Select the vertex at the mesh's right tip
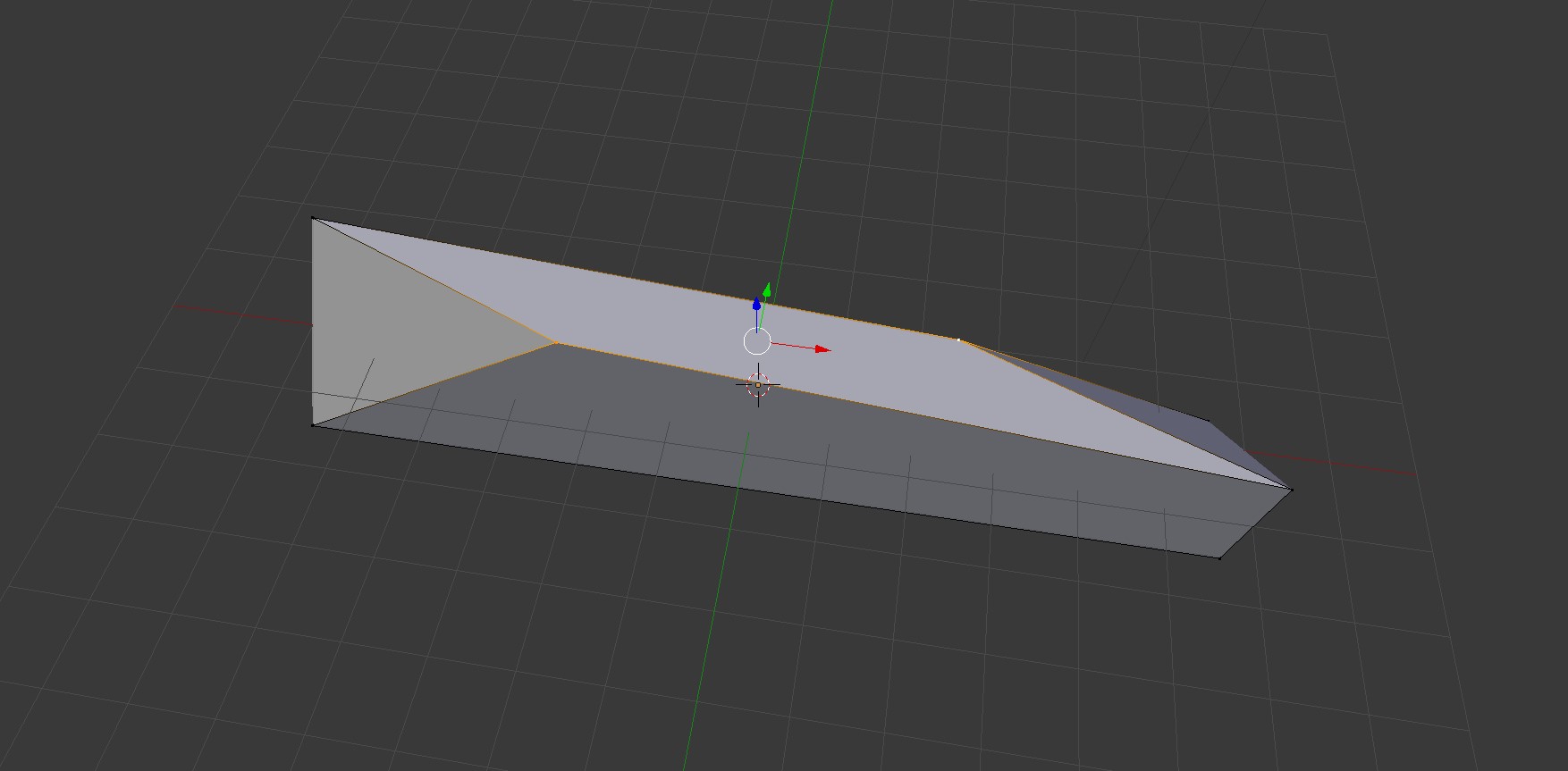The image size is (1568, 771). (1292, 489)
